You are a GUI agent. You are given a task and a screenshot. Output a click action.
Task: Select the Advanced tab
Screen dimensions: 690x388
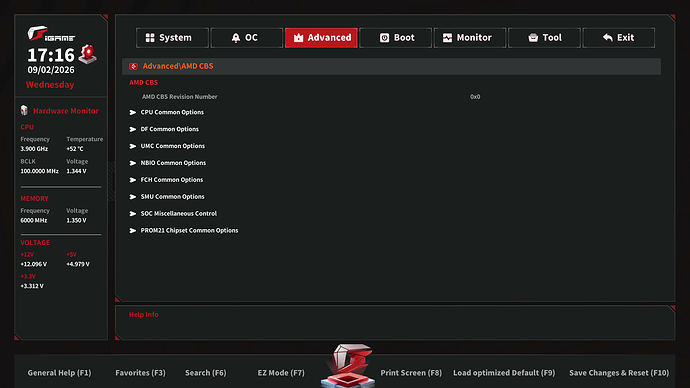click(x=321, y=38)
